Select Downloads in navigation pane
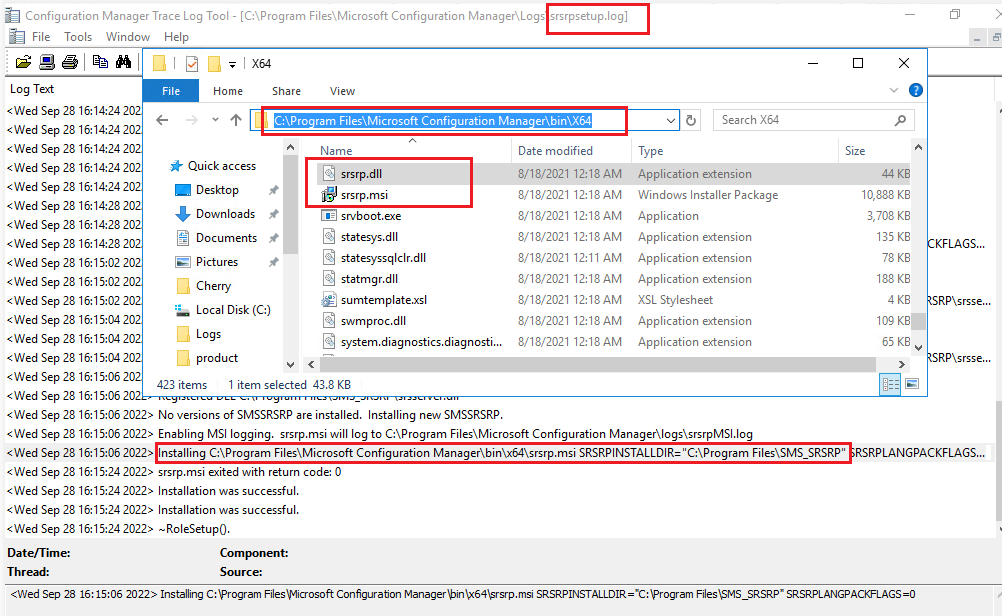Viewport: 1002px width, 616px height. pos(225,213)
